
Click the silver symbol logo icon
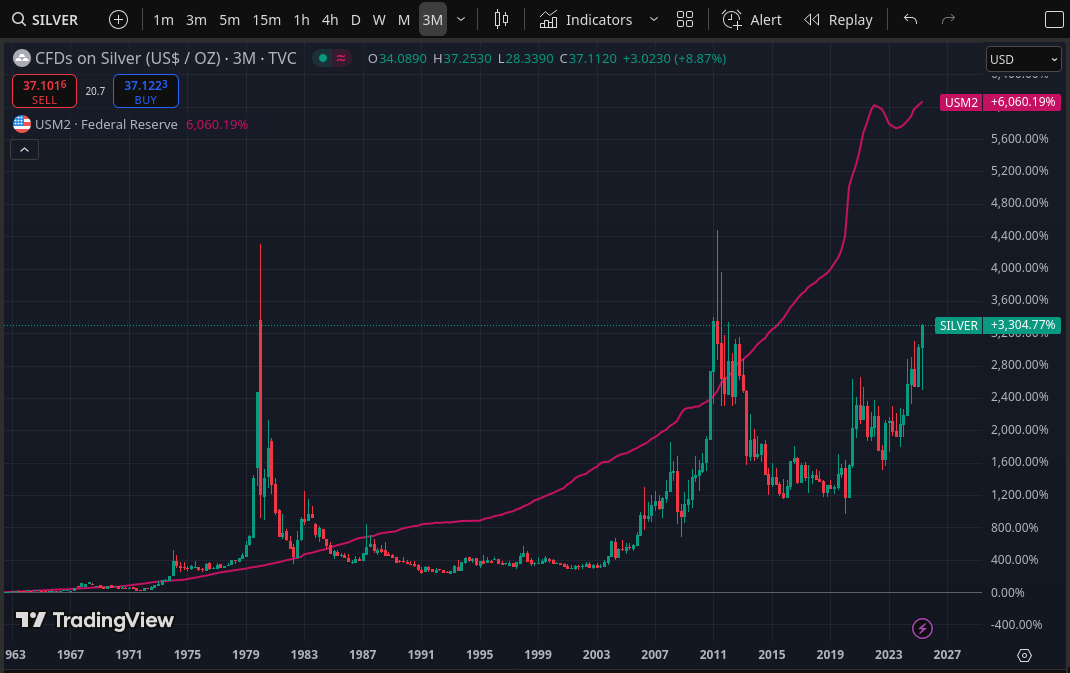pyautogui.click(x=22, y=59)
